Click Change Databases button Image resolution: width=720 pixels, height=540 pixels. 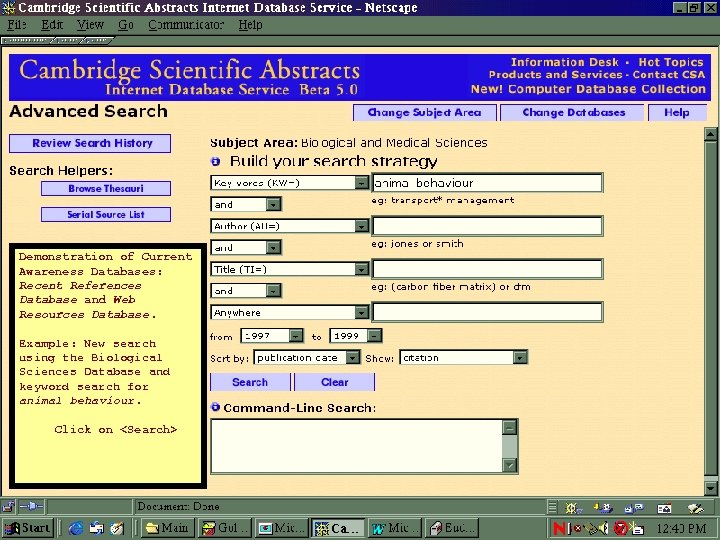(574, 112)
